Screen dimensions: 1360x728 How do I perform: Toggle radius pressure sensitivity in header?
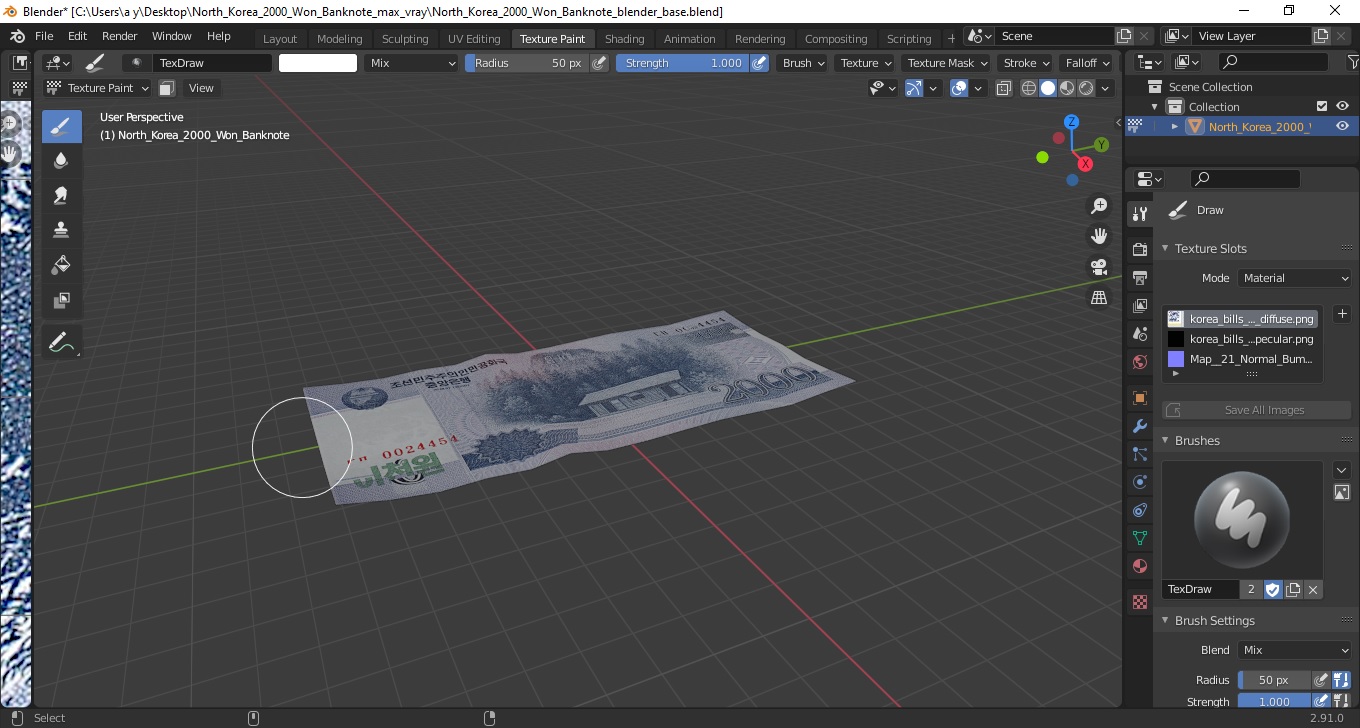tap(599, 63)
